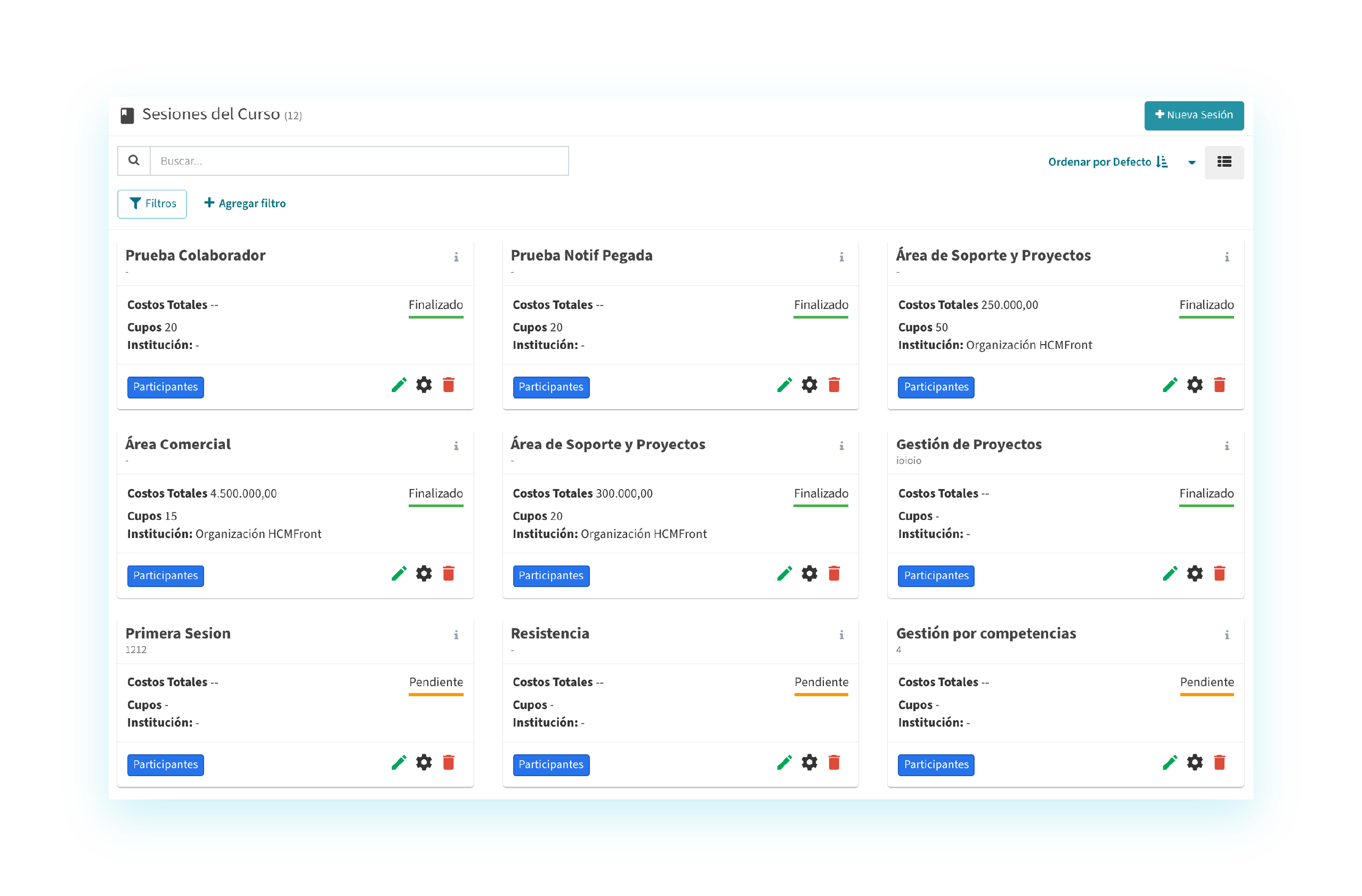Screen dimensions: 1362x896
Task: View Participantes of Prueba Colaborador
Action: (165, 387)
